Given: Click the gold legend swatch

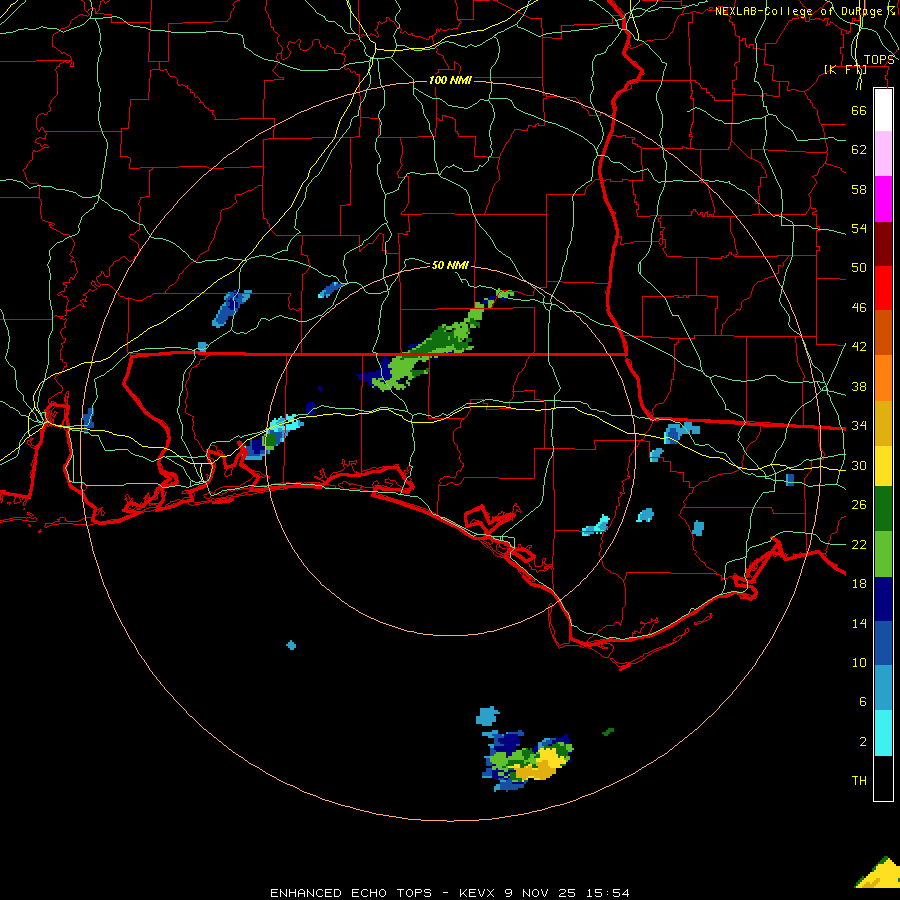Looking at the screenshot, I should pos(883,423).
